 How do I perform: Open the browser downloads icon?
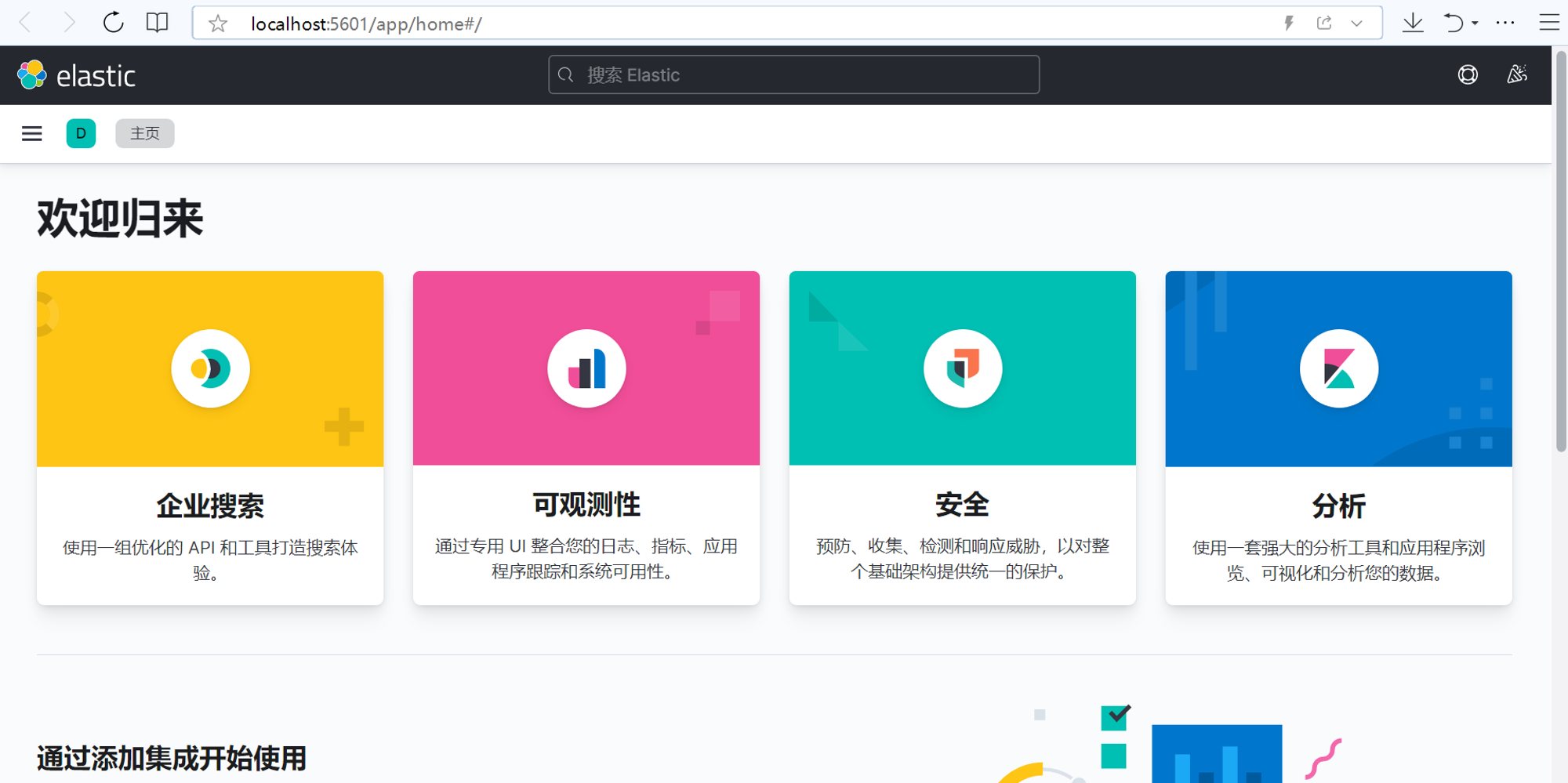(x=1413, y=23)
